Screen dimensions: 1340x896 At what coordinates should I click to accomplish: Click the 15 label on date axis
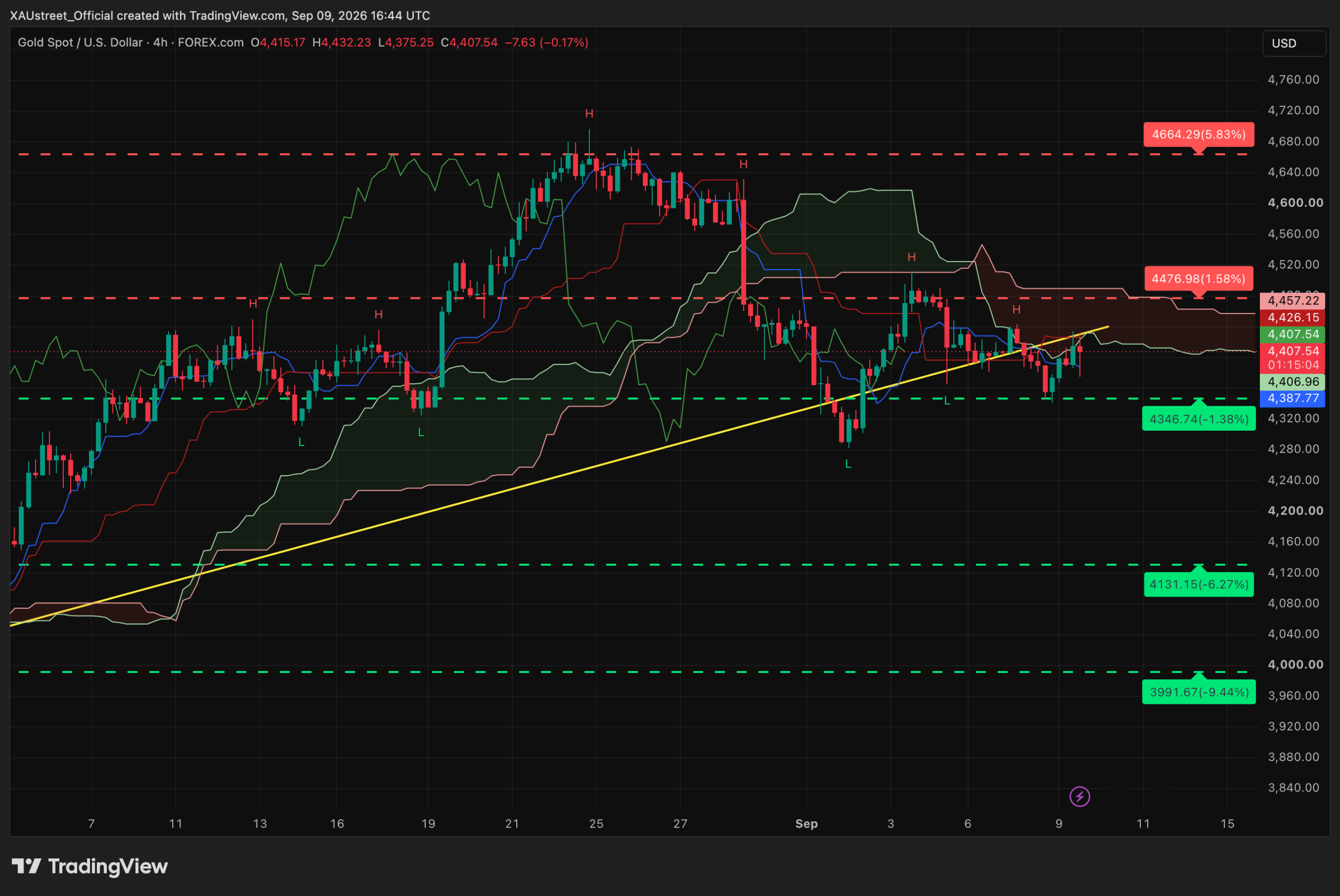(1227, 823)
